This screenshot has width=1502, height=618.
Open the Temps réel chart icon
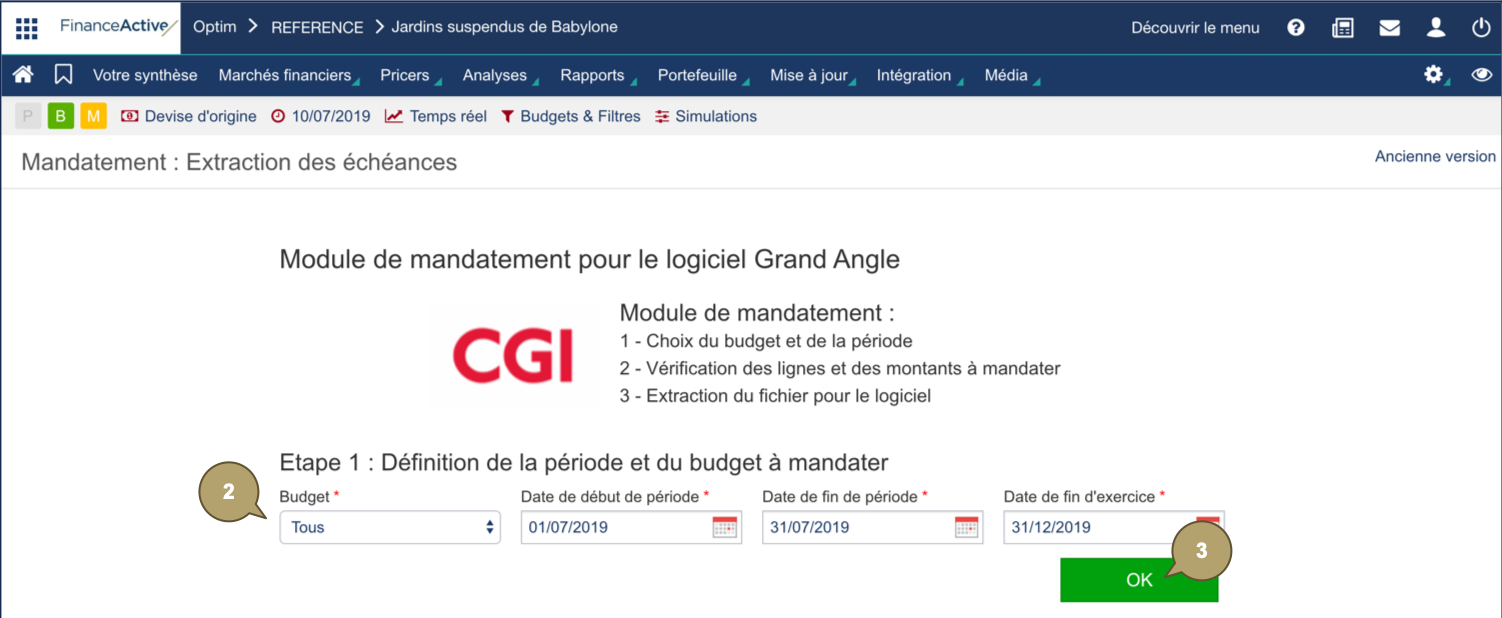point(392,115)
